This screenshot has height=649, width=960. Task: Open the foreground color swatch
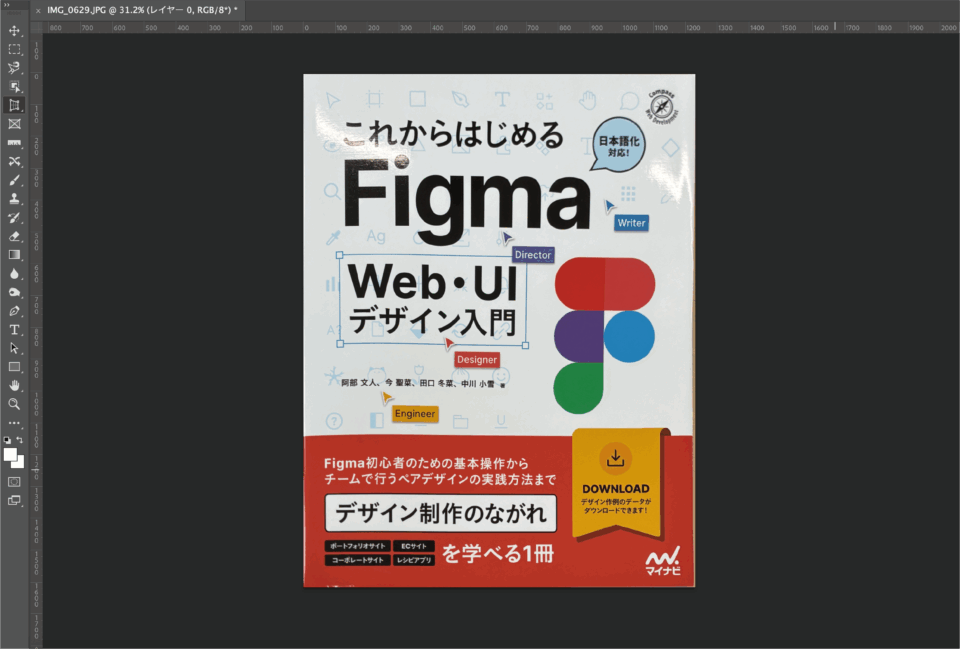(x=10, y=454)
